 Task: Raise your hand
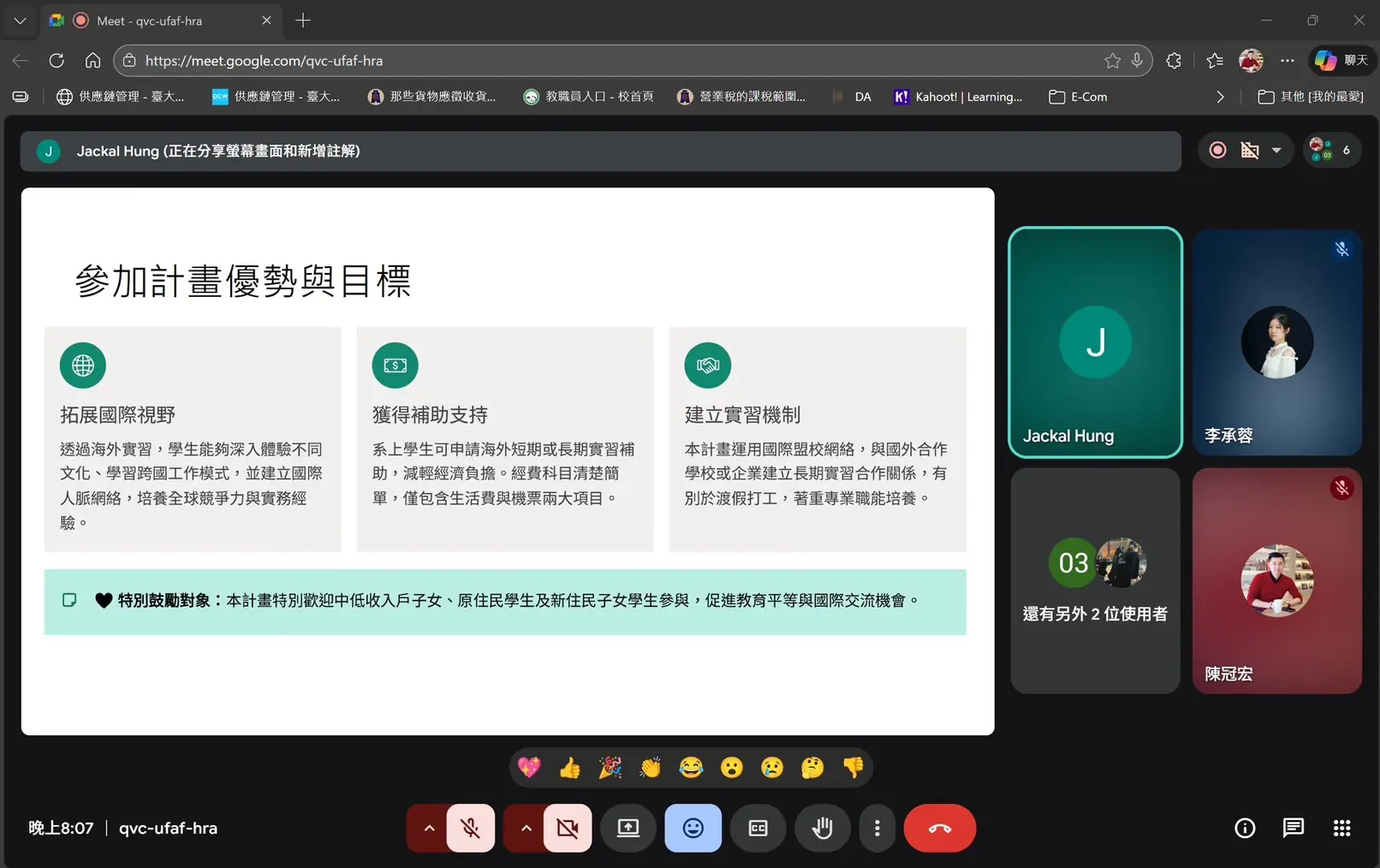pos(822,828)
